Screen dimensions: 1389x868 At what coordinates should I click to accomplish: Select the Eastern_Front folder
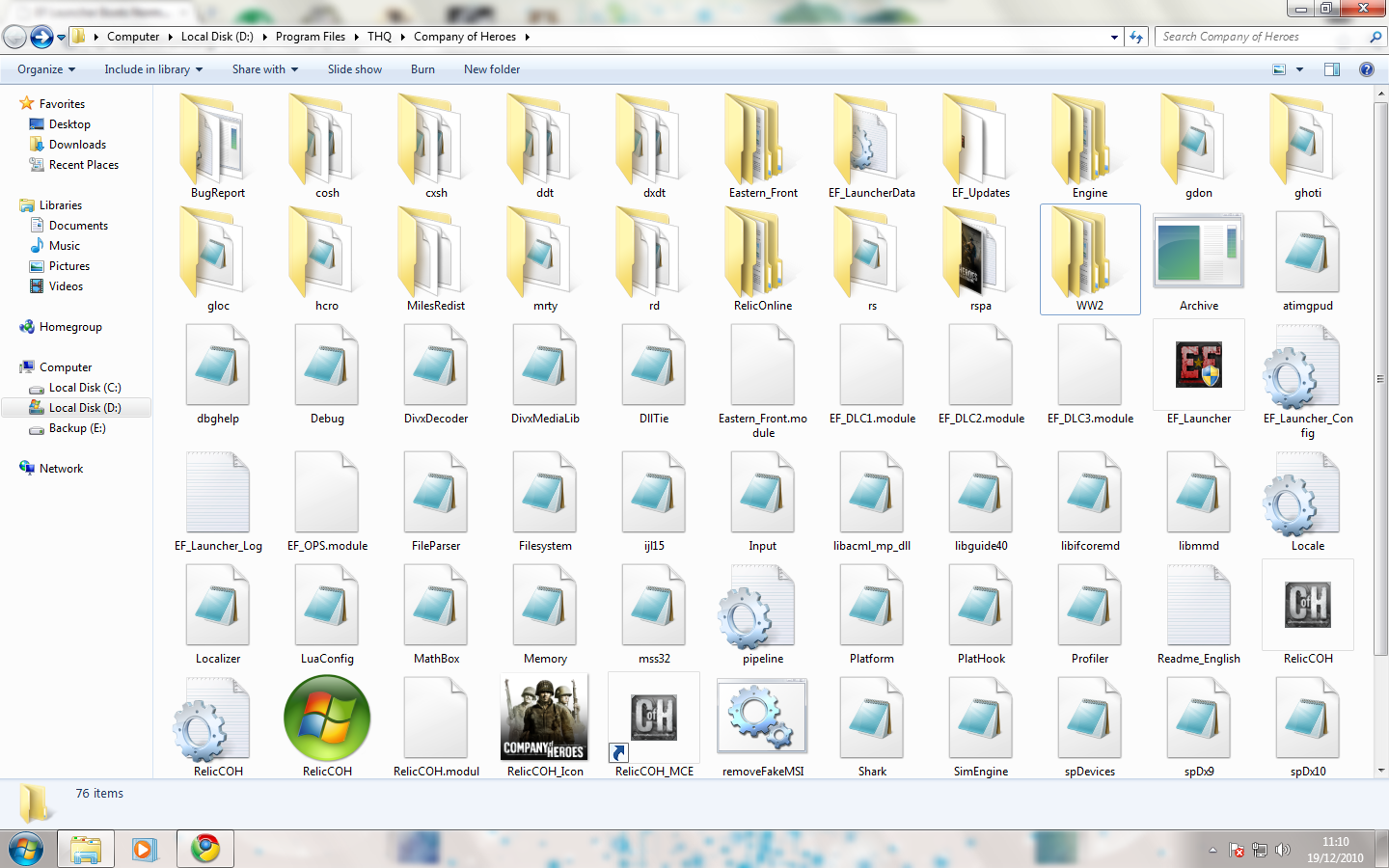[x=763, y=147]
